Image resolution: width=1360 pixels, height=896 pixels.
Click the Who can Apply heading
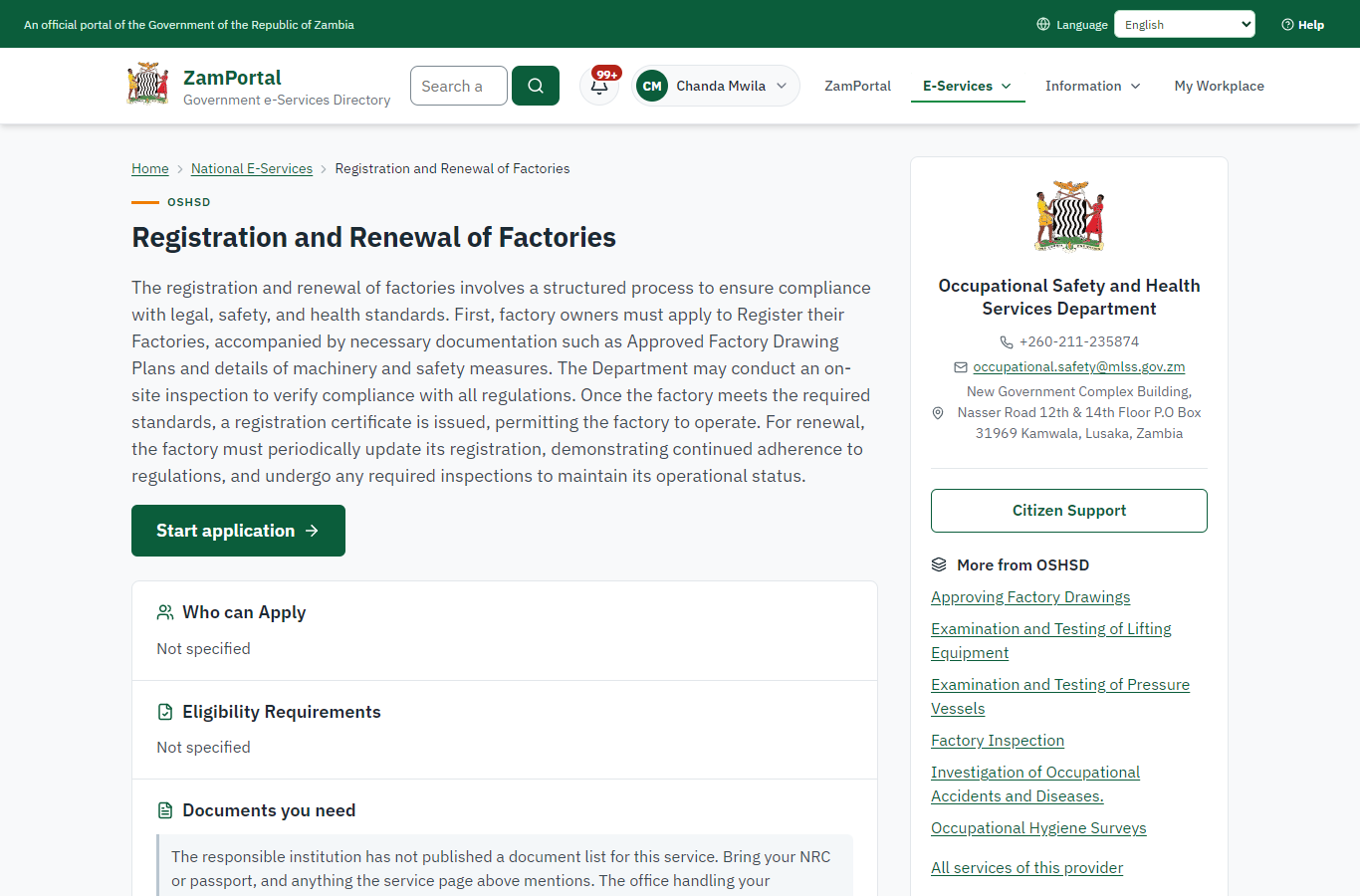click(244, 612)
